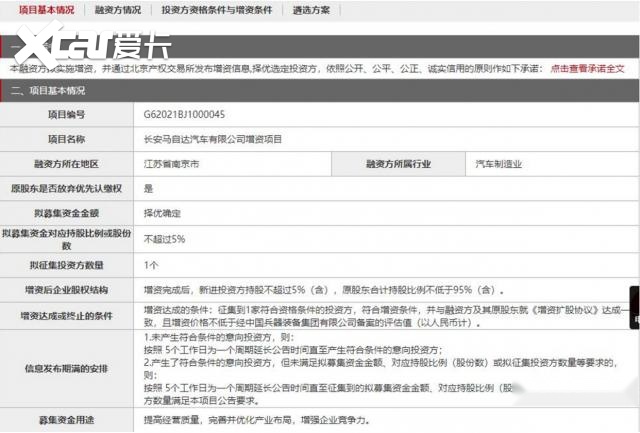Click the 拟募集资金对应持股比例或股份数 label

(67, 239)
